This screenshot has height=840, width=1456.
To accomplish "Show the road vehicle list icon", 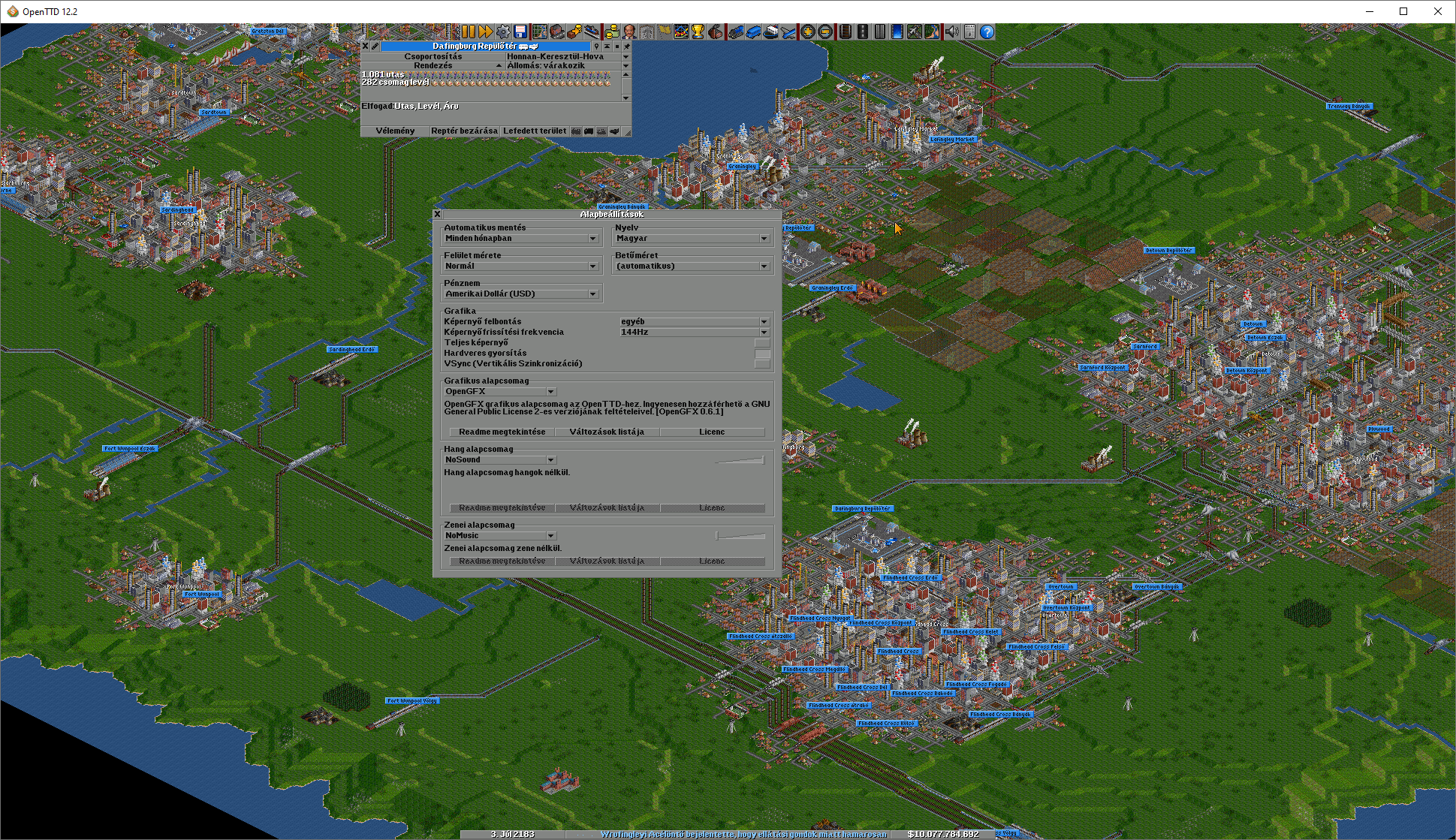I will pyautogui.click(x=753, y=32).
